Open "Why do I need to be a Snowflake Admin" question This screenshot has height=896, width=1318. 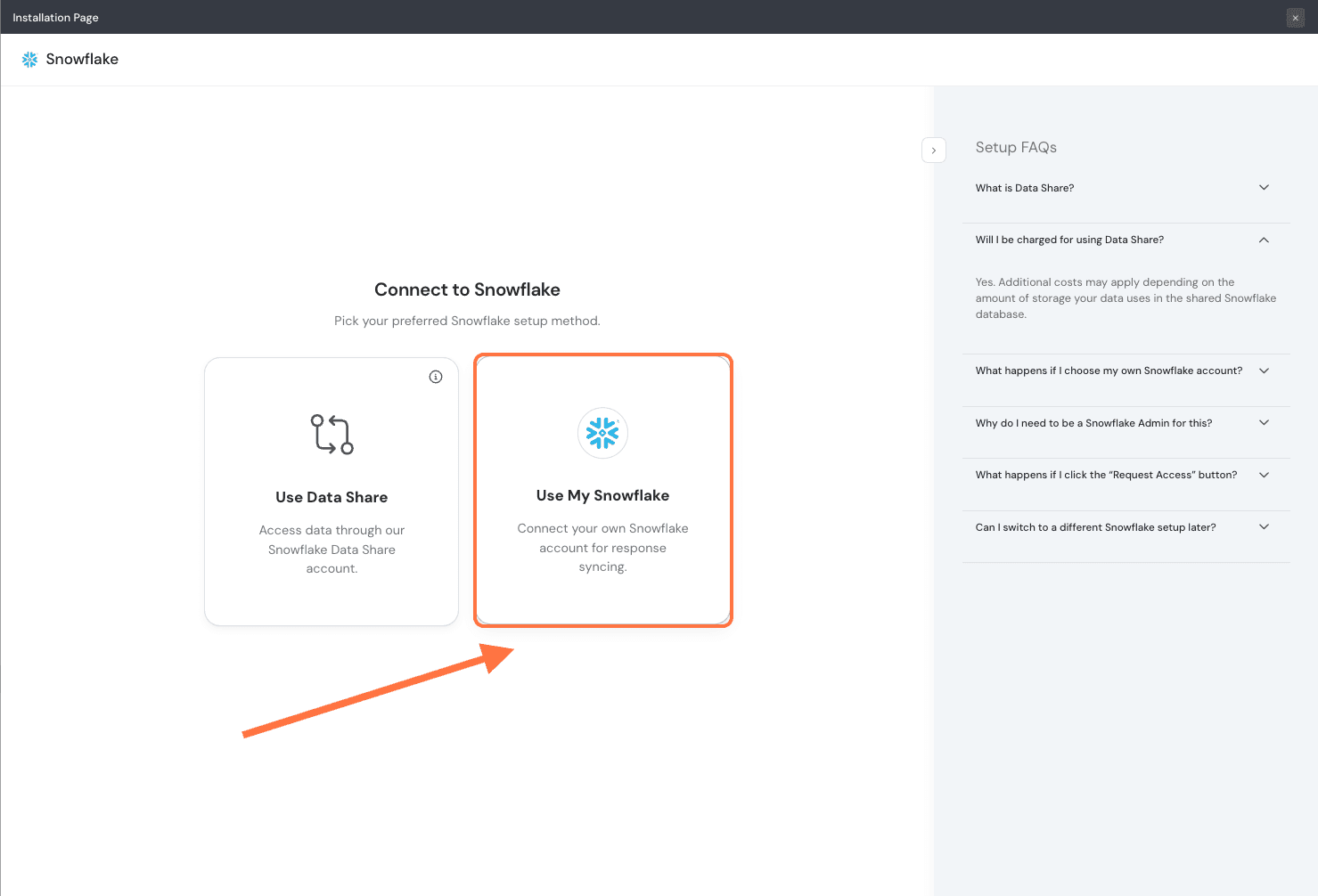[x=1093, y=423]
